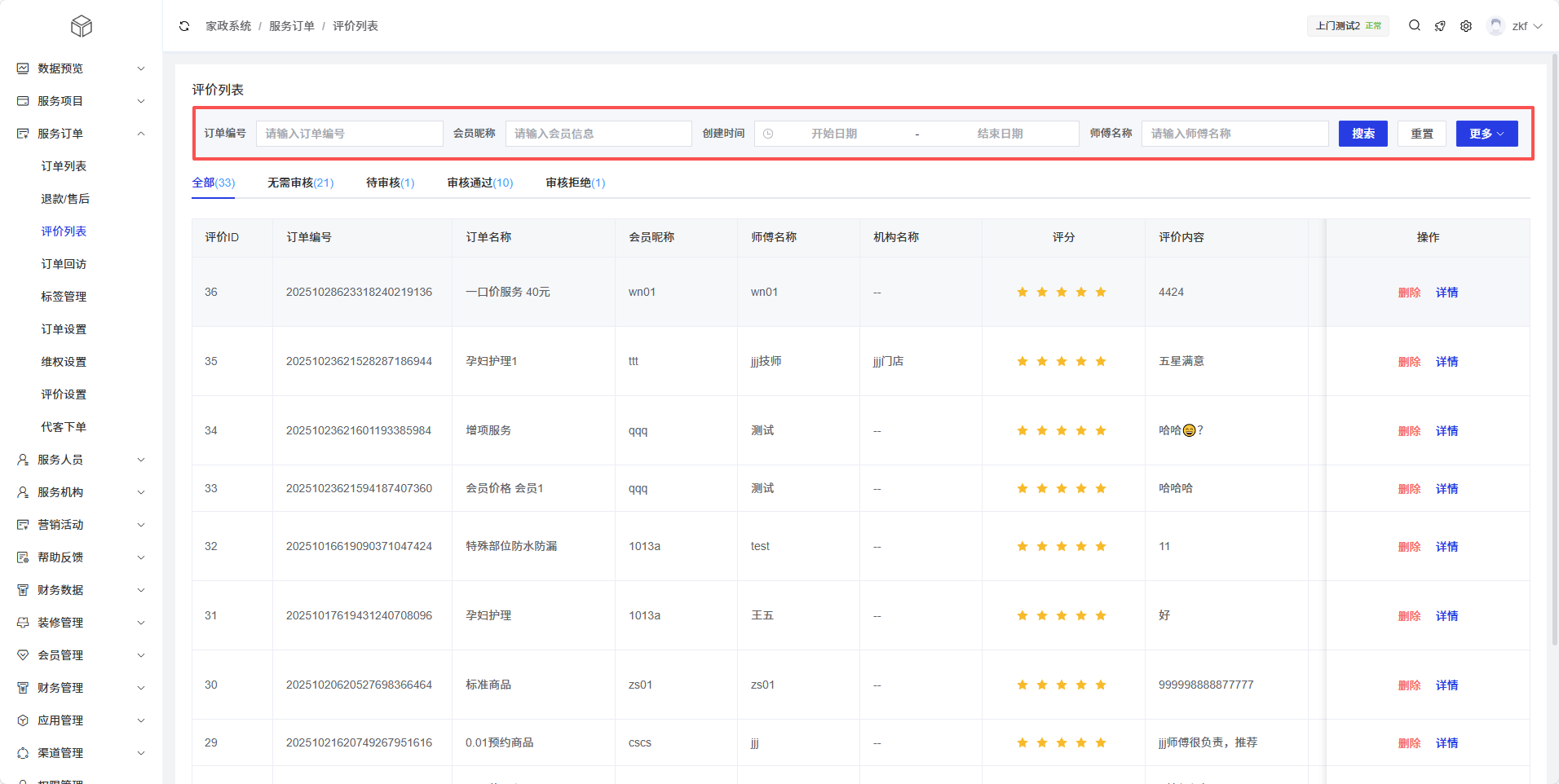Screen dimensions: 1559x784
Task: Open settings gear in the header
Action: tap(1466, 26)
